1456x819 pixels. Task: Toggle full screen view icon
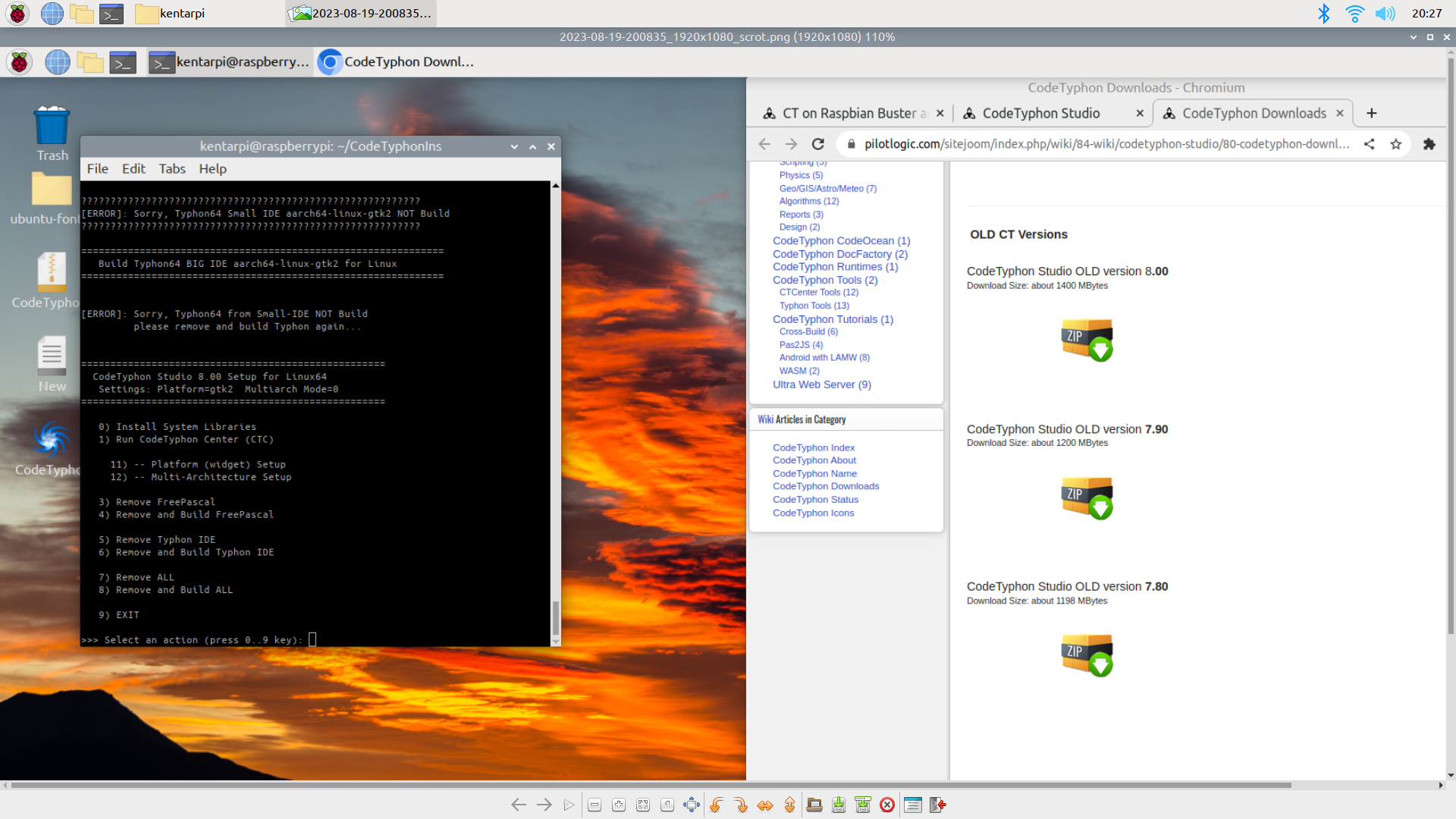click(x=692, y=805)
